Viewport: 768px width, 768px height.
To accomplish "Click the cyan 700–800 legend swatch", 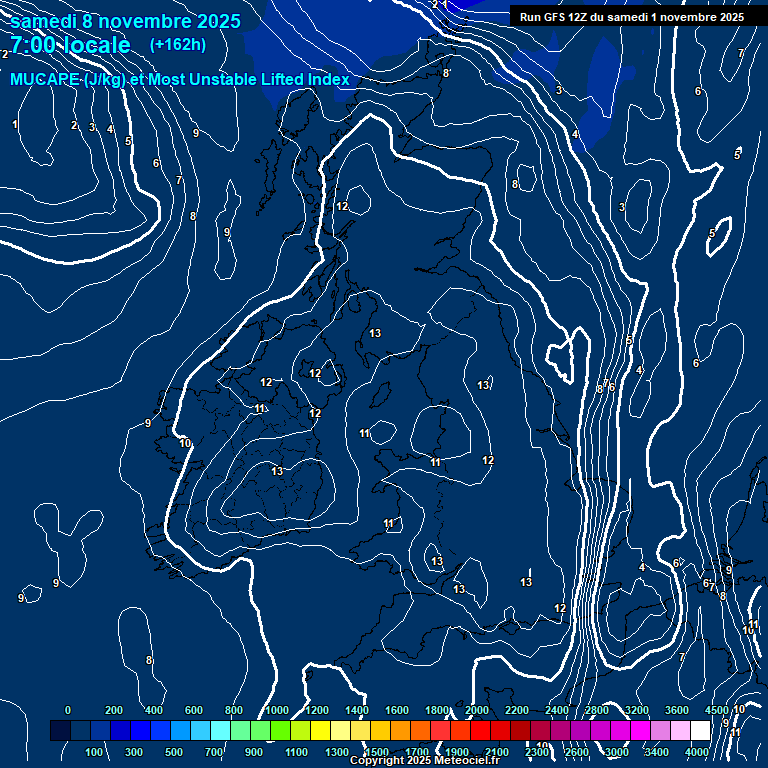I will 220,730.
